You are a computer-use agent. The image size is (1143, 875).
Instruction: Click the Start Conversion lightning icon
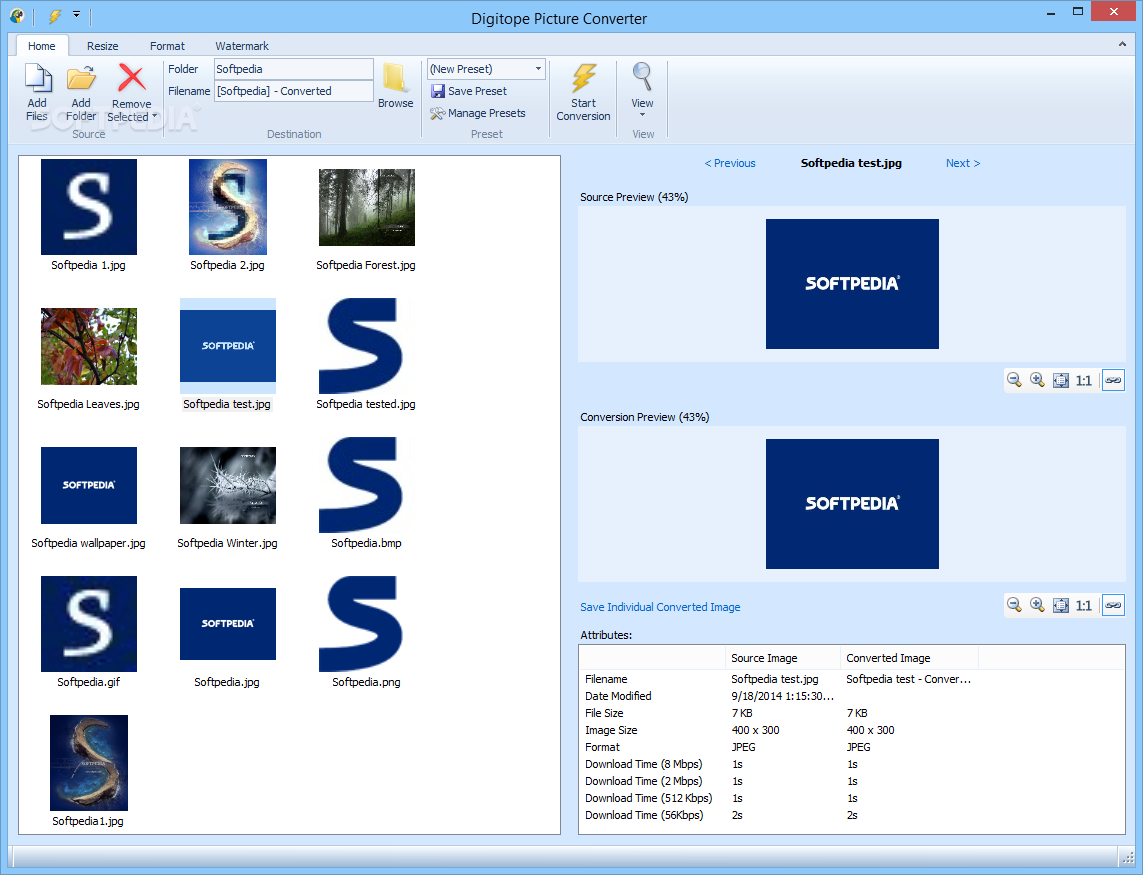584,78
